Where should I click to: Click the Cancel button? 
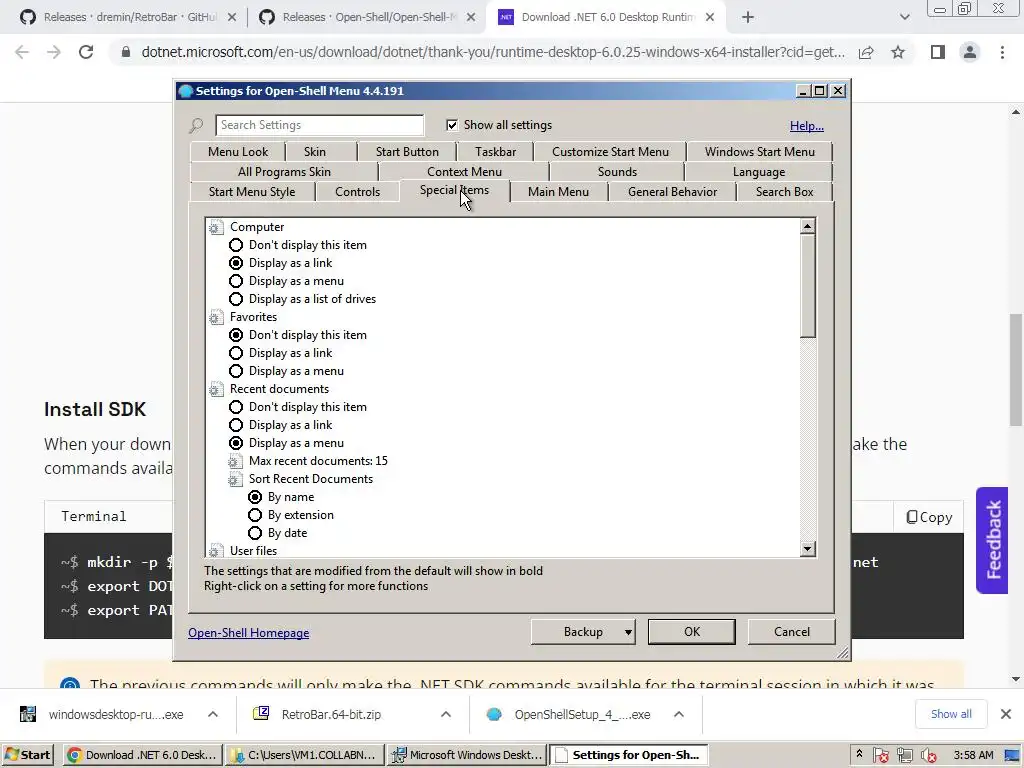pyautogui.click(x=792, y=632)
